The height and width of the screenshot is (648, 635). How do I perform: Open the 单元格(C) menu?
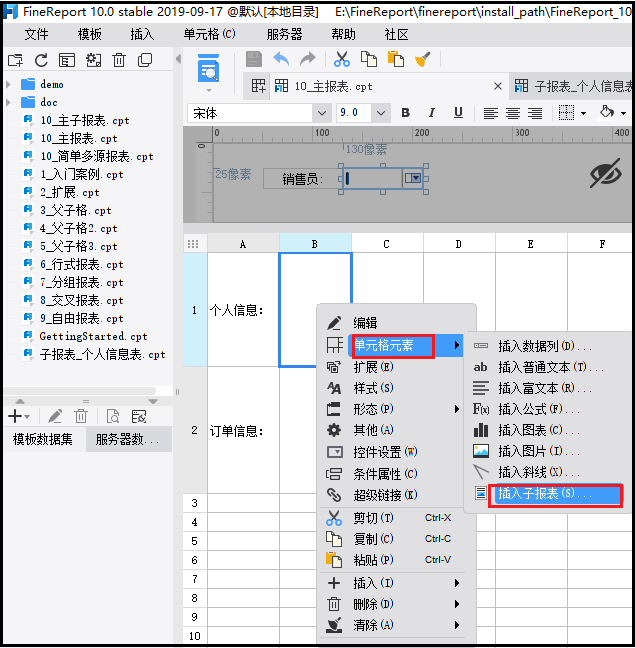209,34
